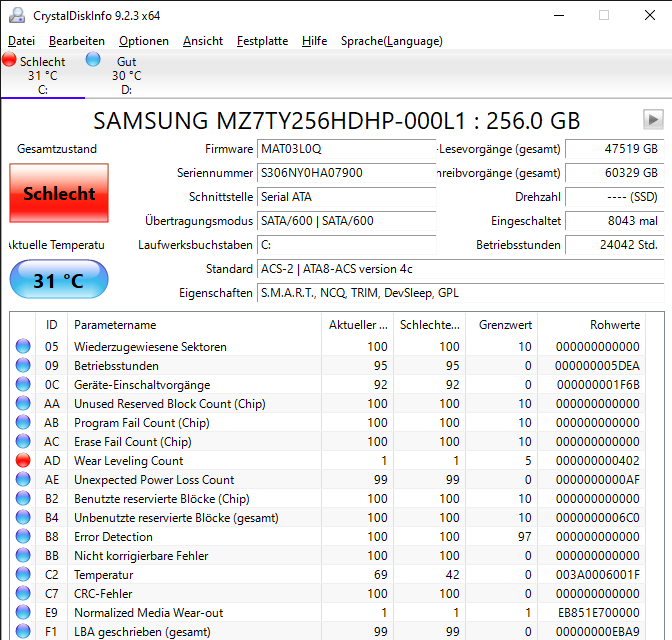Click raw value 000000000402
Viewport: 672px width, 640px height.
pyautogui.click(x=597, y=461)
